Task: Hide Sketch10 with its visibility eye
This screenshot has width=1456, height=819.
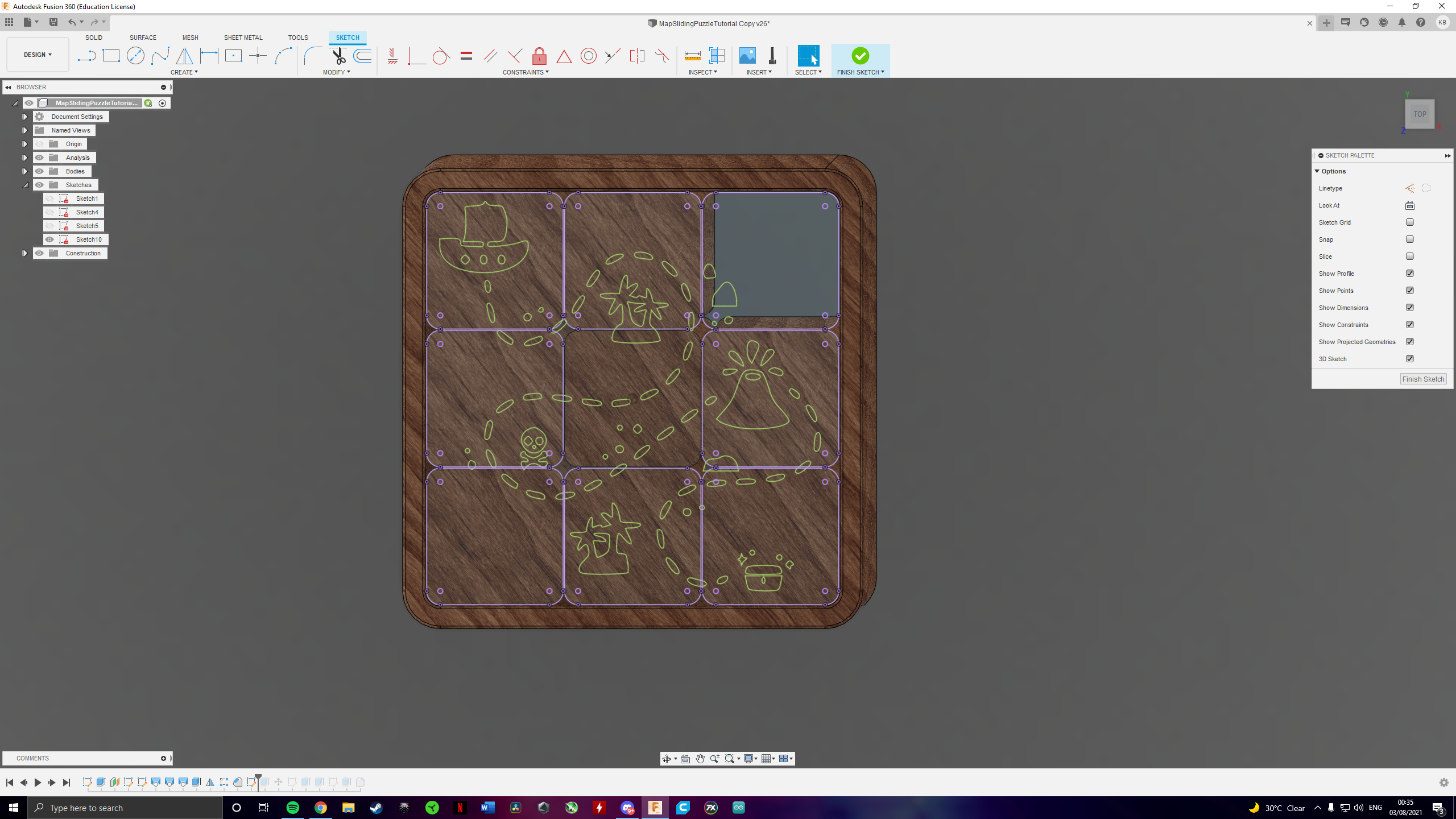Action: [x=50, y=239]
